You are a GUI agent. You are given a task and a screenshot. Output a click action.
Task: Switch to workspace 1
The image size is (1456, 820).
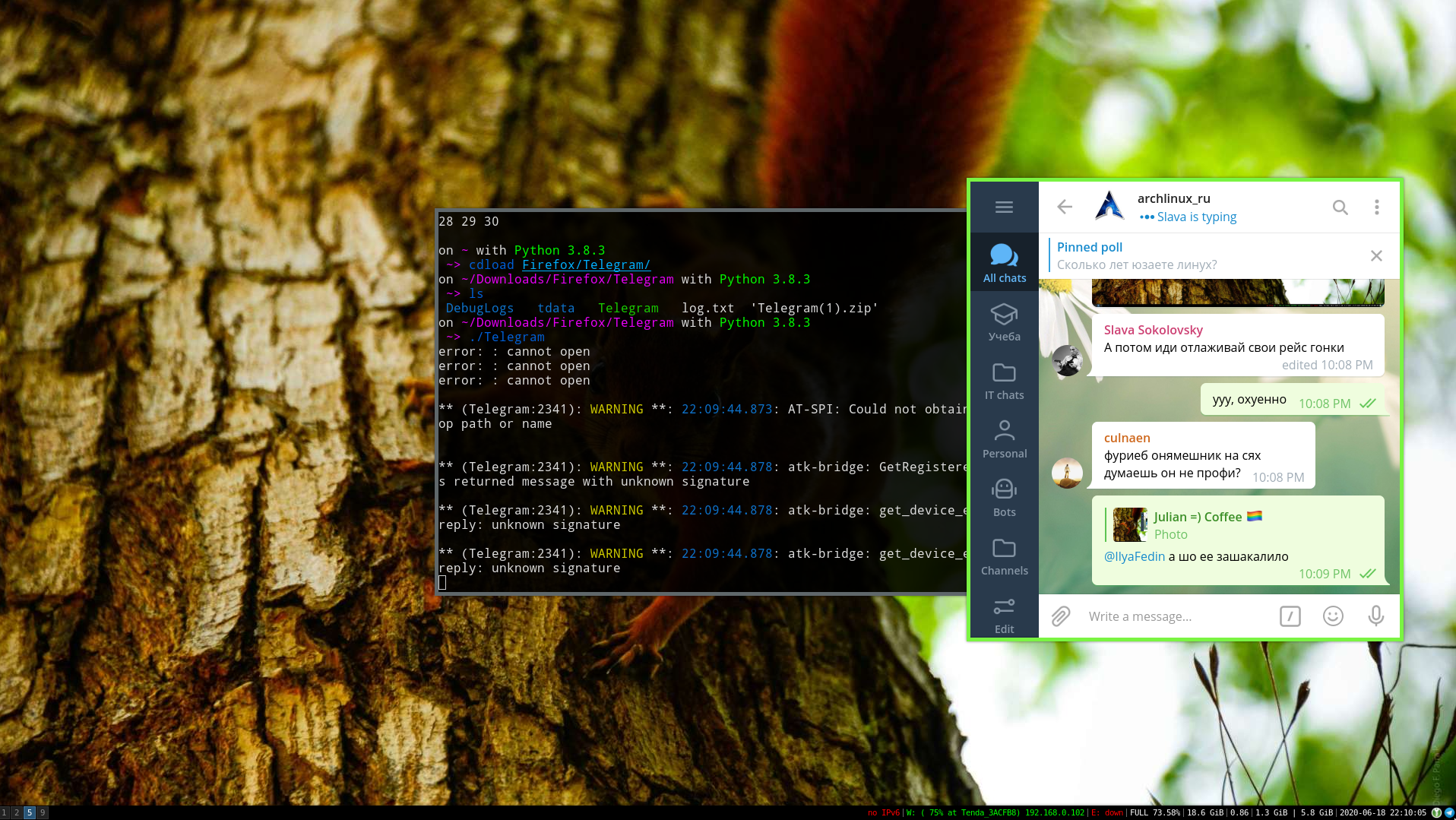tap(4, 812)
